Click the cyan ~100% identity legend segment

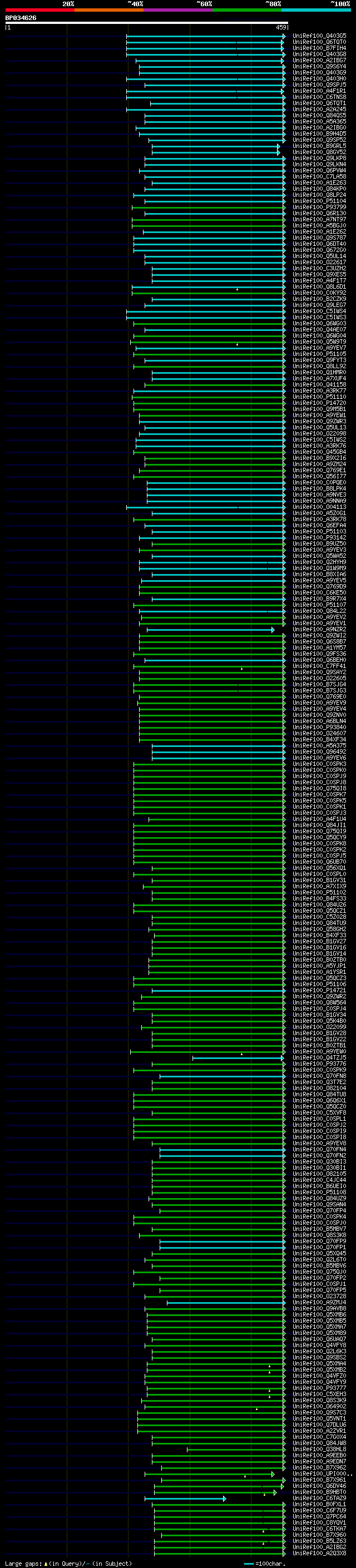pyautogui.click(x=317, y=10)
